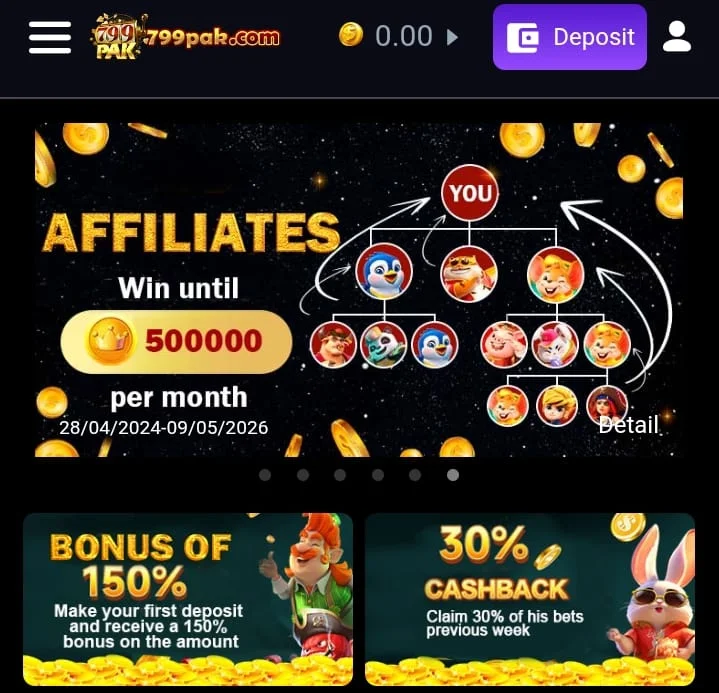This screenshot has height=693, width=719.
Task: Expand the balance arrow next to 0.00
Action: coord(452,37)
